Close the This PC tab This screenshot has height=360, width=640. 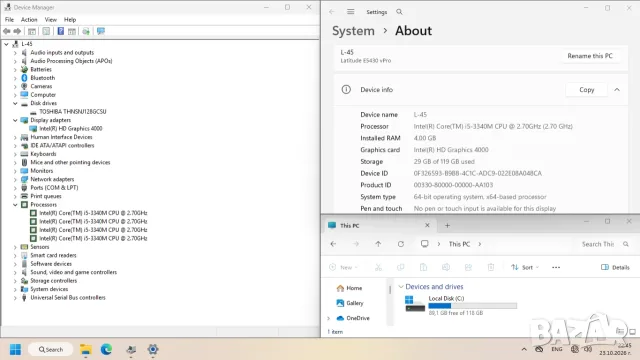(427, 225)
